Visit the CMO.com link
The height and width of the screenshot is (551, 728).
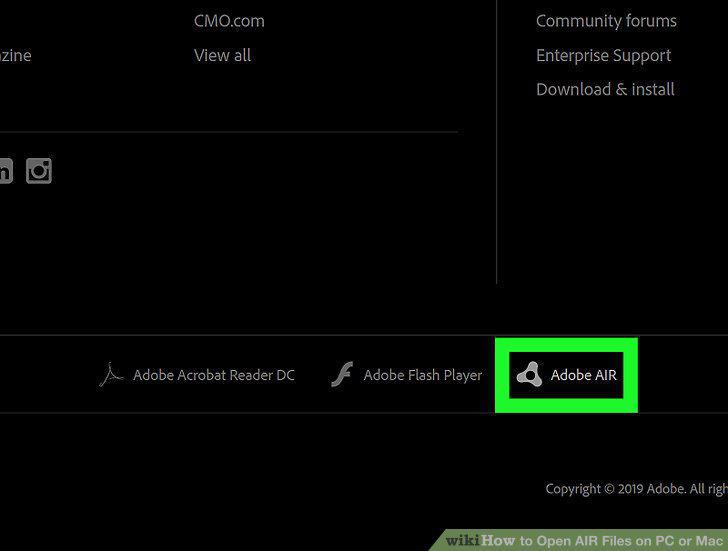coord(229,21)
